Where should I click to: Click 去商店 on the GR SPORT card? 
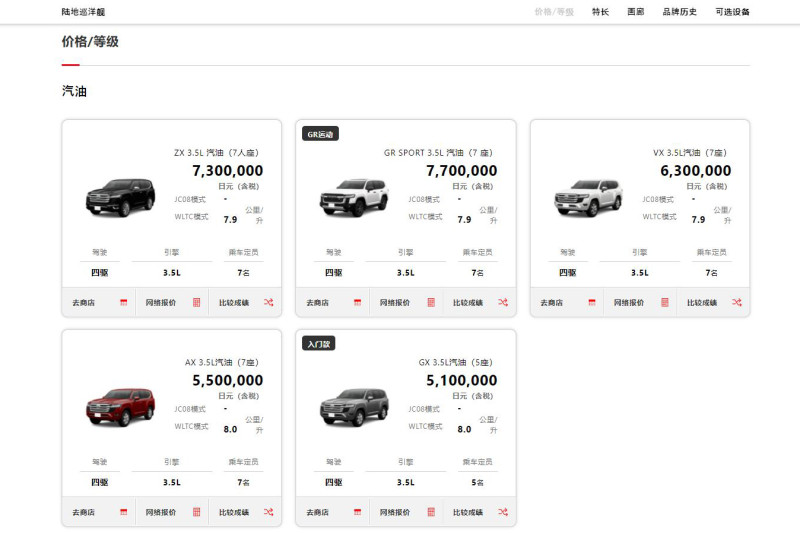[317, 302]
